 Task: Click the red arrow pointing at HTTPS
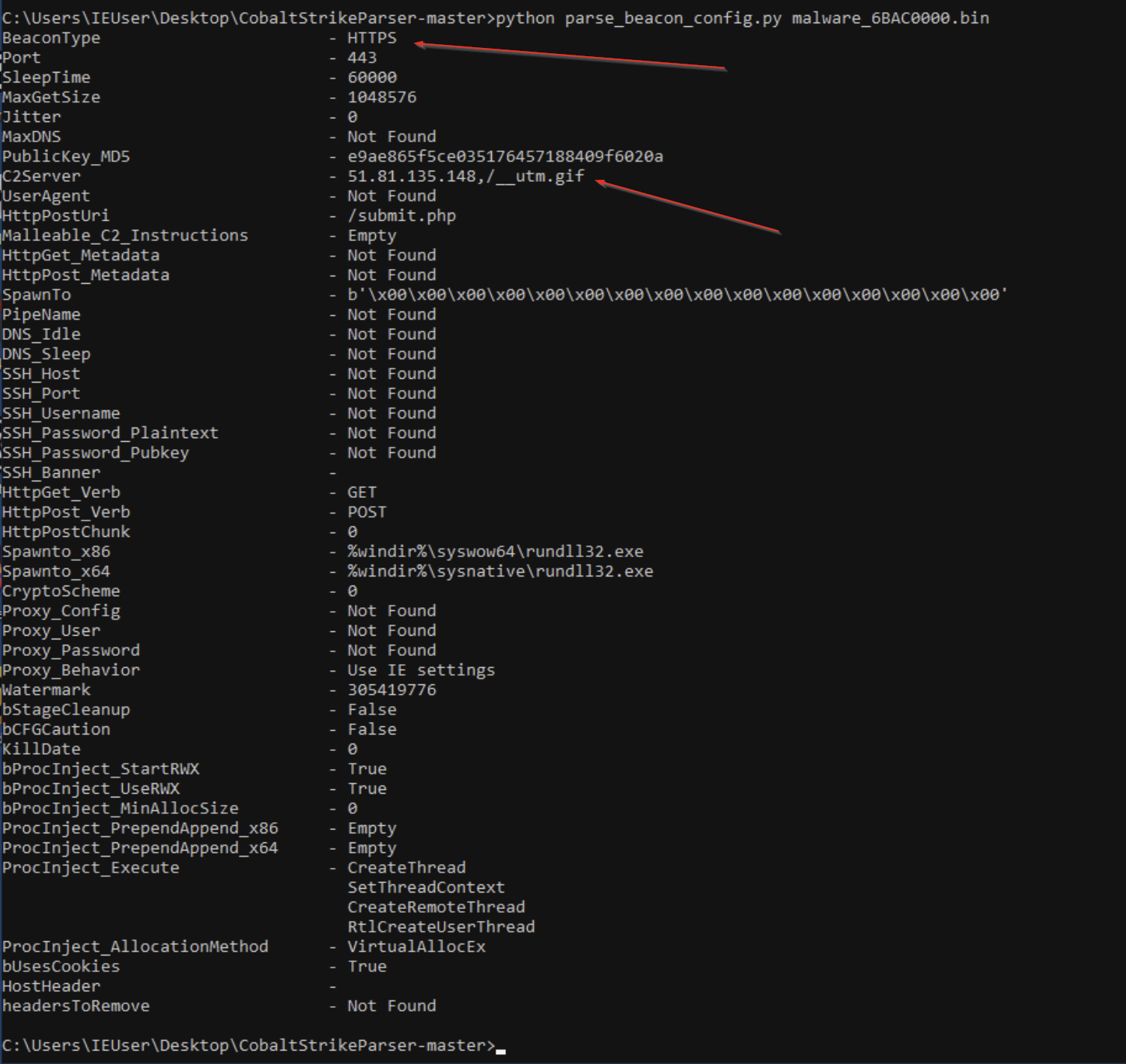pyautogui.click(x=570, y=56)
